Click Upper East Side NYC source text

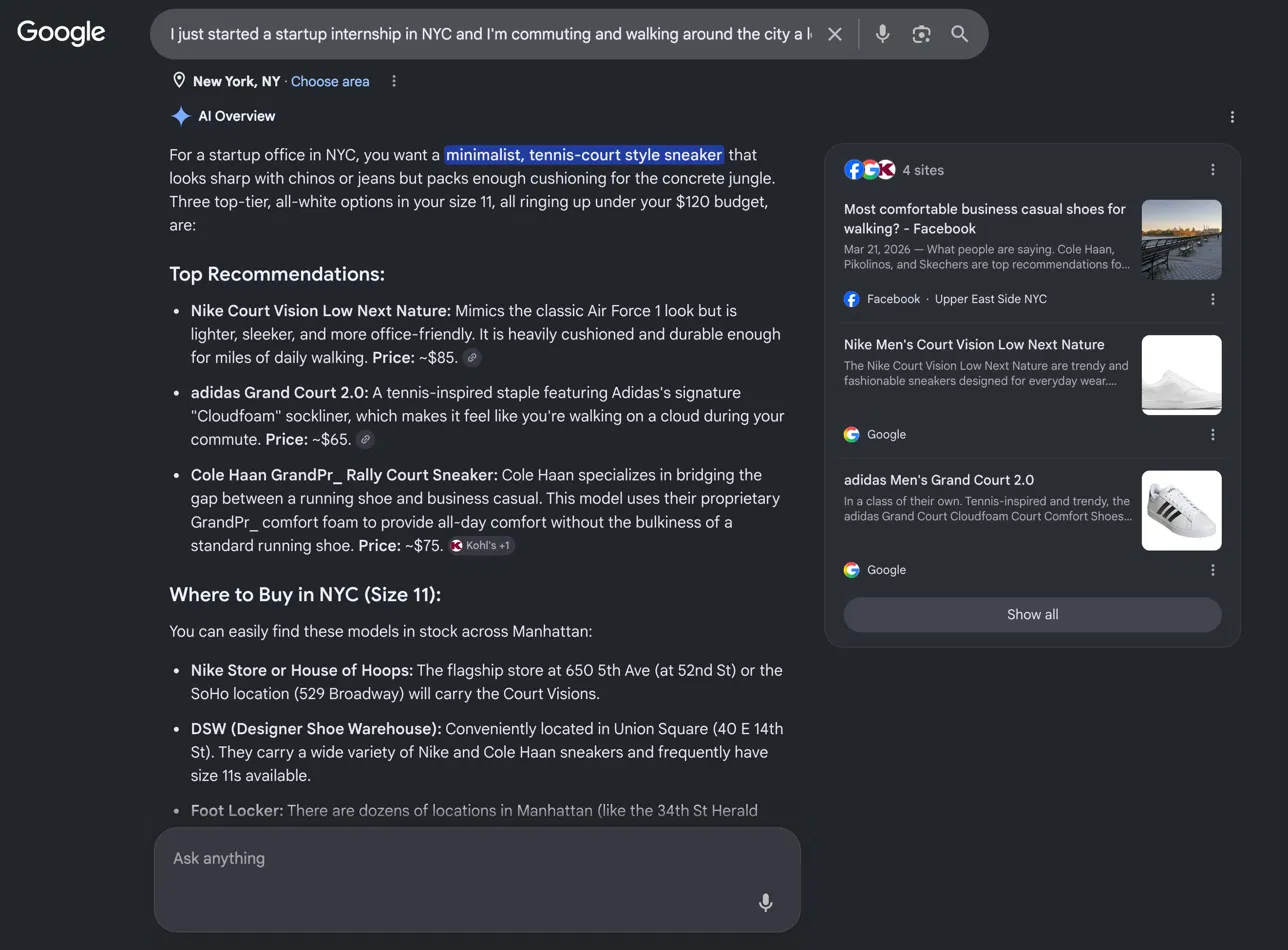(991, 299)
